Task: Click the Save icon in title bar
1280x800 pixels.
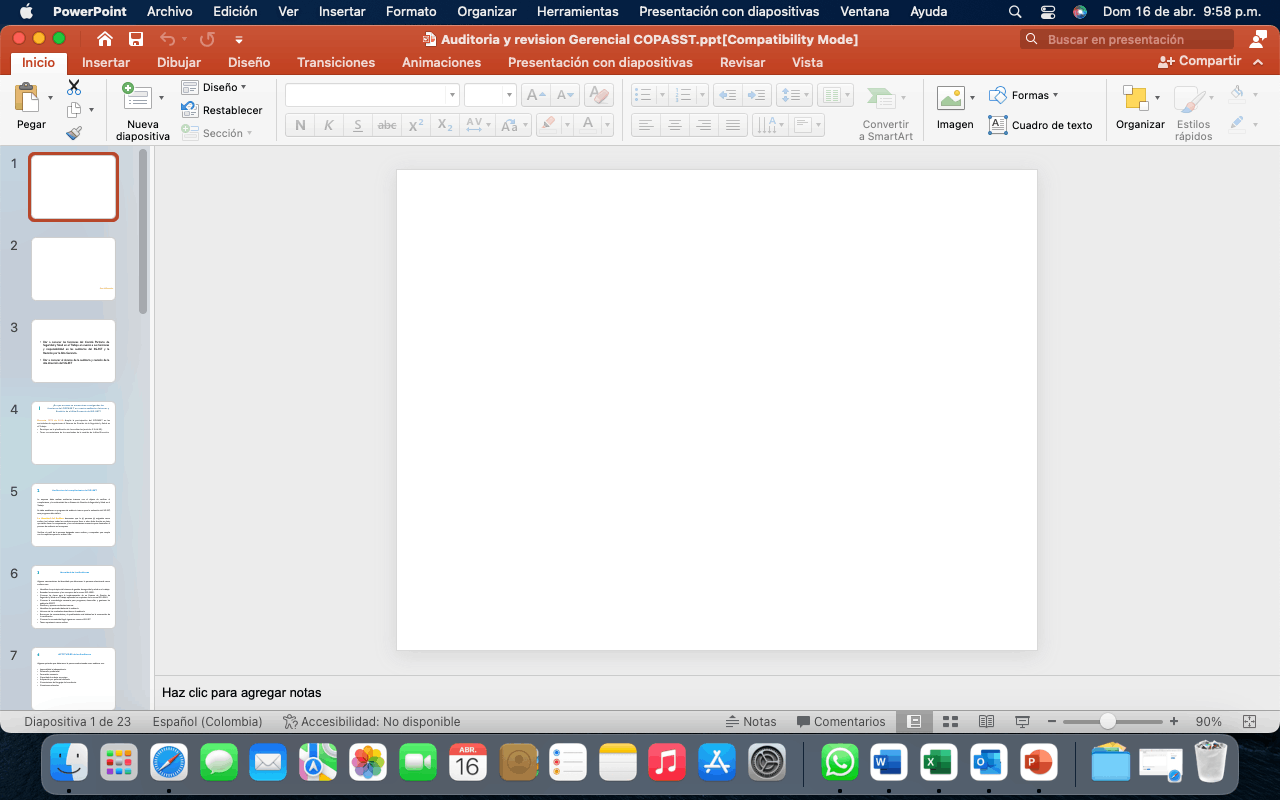Action: pyautogui.click(x=136, y=39)
